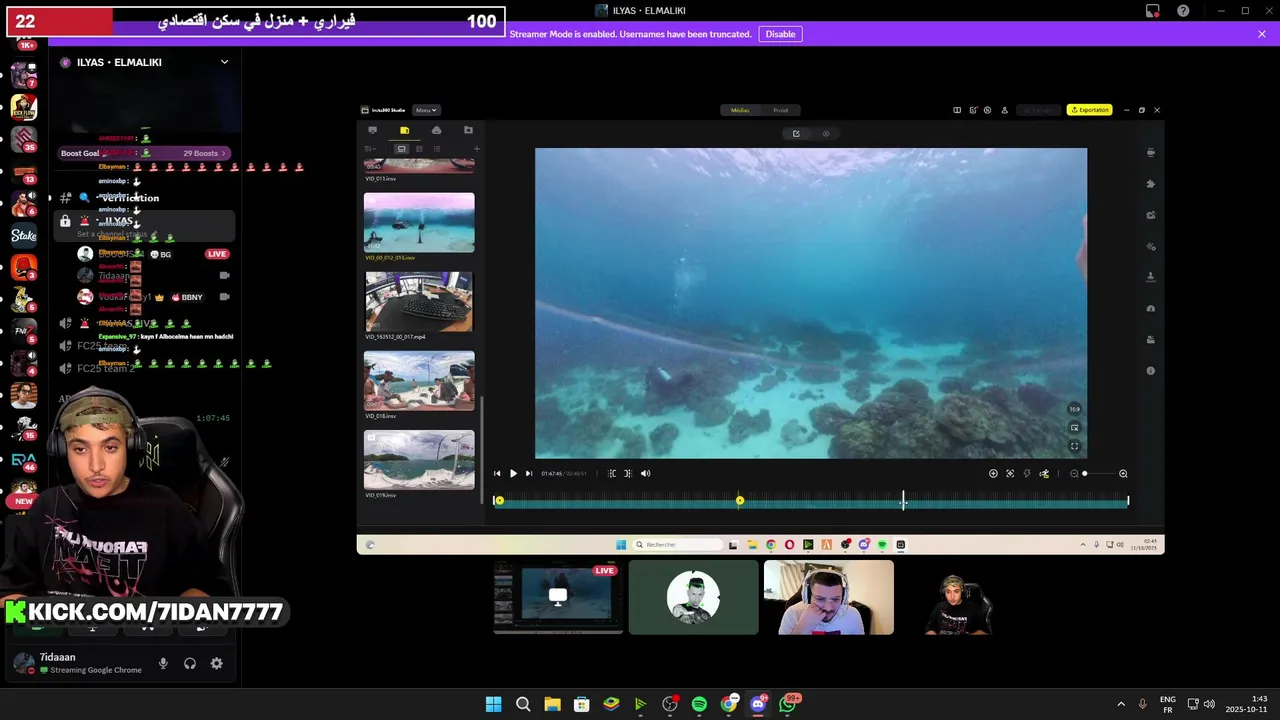Select the VID_019.insv panorama thumbnail

[x=419, y=460]
